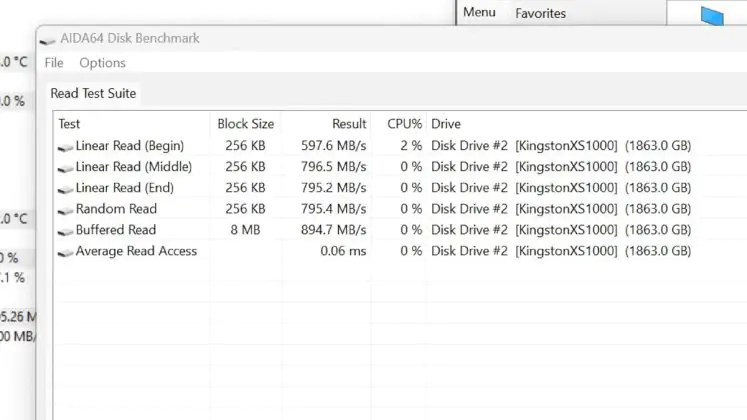This screenshot has height=420, width=747.
Task: Open the Options menu
Action: coord(102,63)
